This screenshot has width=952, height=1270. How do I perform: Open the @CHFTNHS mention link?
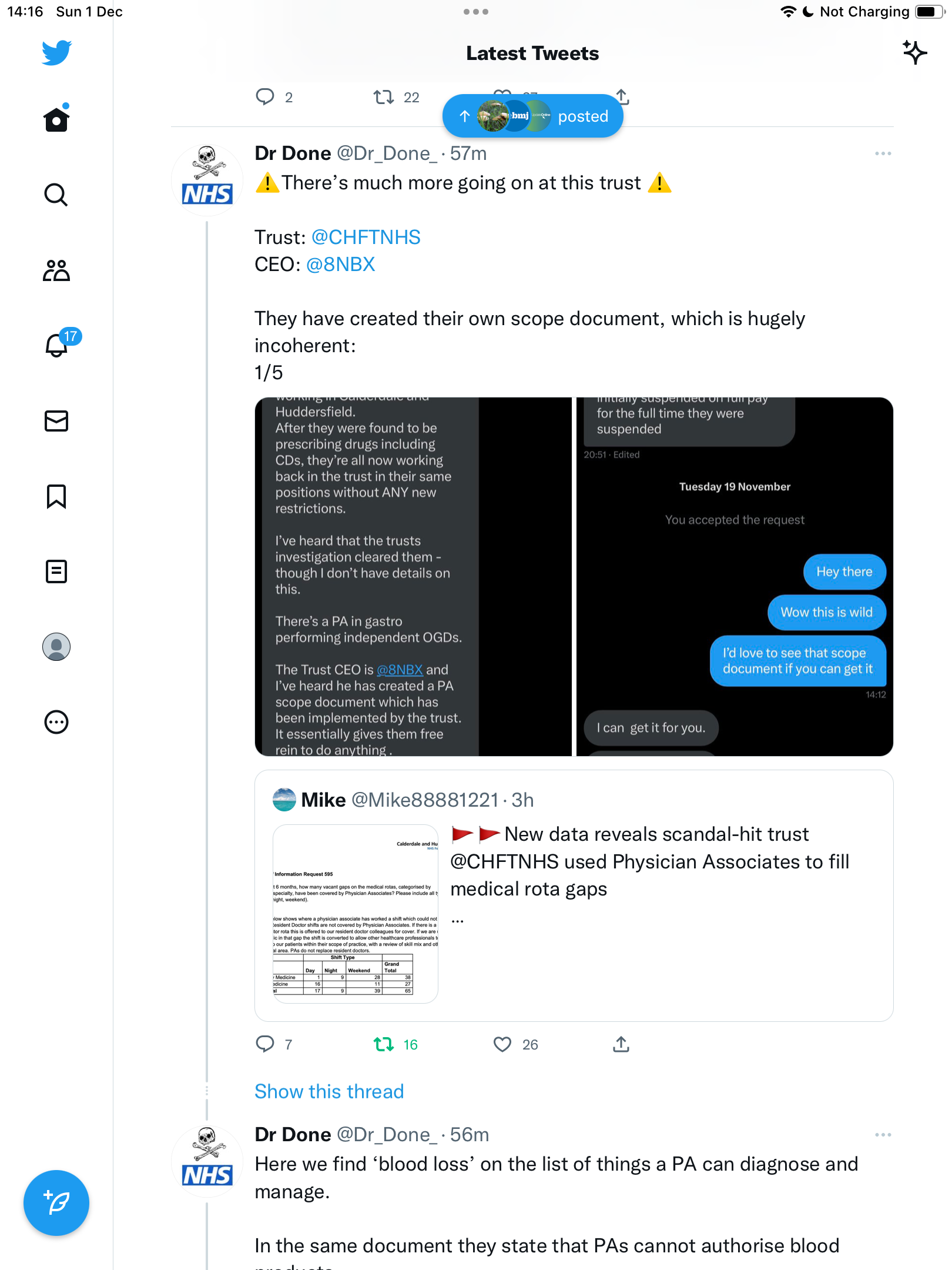(x=366, y=237)
